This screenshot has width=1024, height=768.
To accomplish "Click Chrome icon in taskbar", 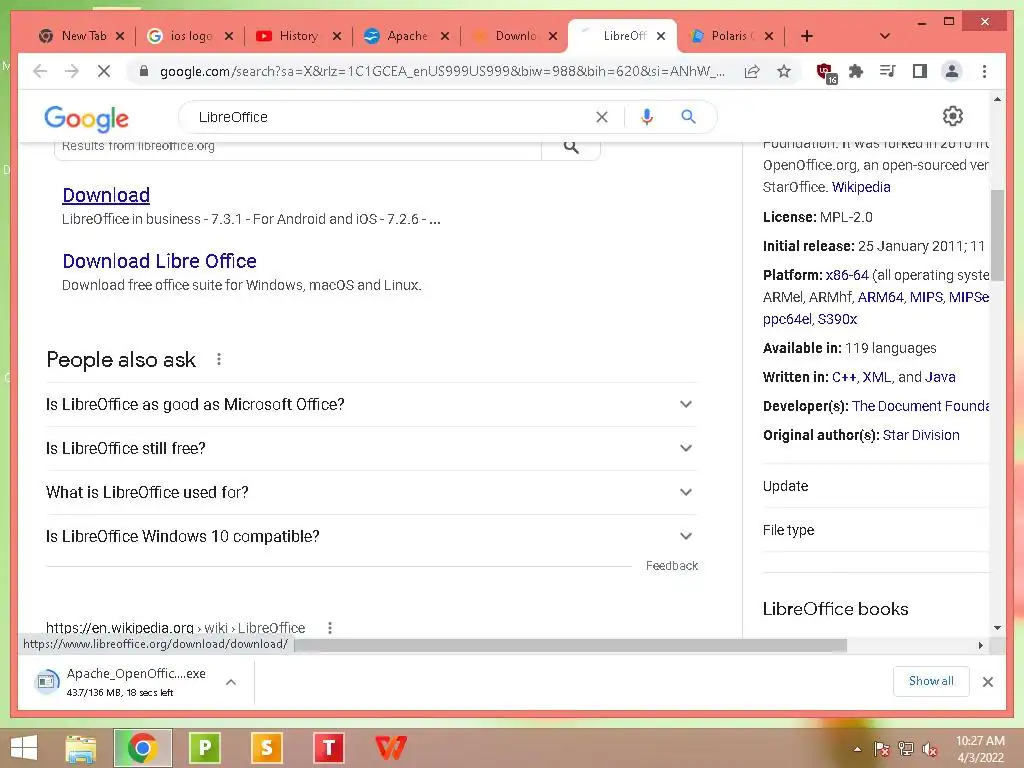I will (142, 748).
